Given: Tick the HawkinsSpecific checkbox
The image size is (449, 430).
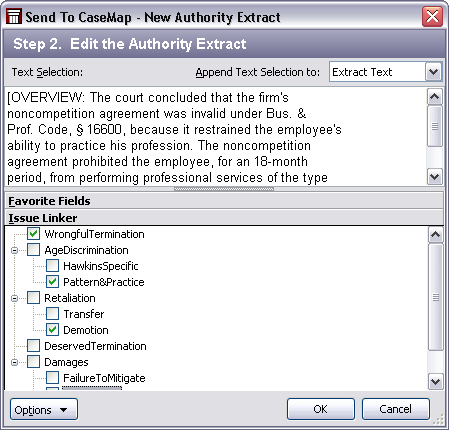Looking at the screenshot, I should click(52, 266).
